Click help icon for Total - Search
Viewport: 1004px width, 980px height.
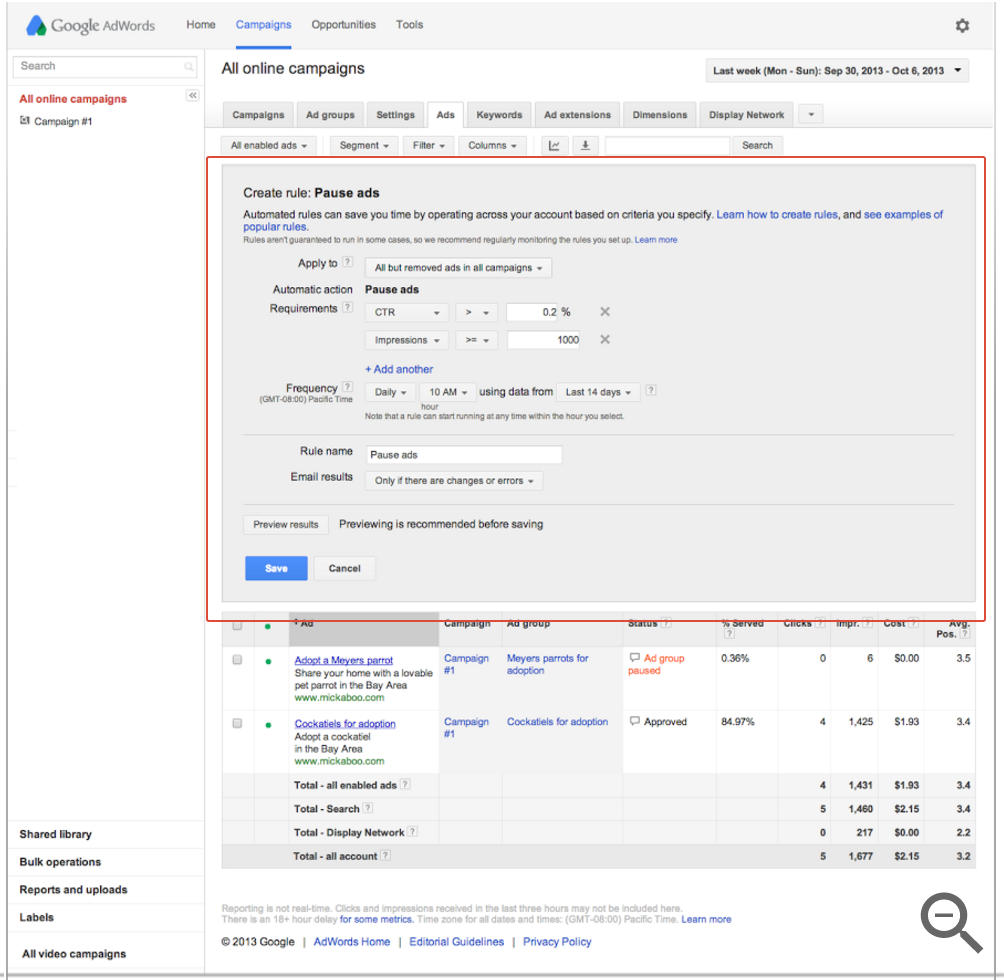368,808
